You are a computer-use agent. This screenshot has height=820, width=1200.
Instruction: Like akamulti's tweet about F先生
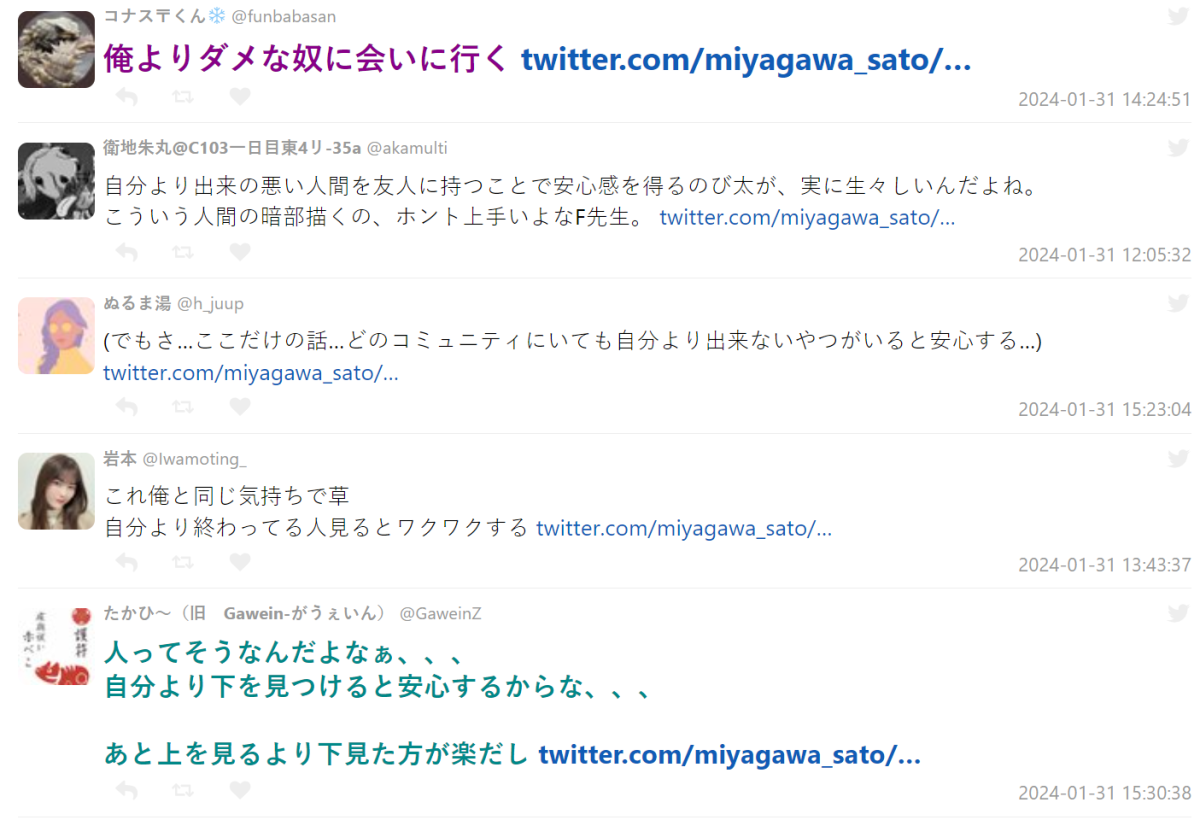[x=240, y=252]
